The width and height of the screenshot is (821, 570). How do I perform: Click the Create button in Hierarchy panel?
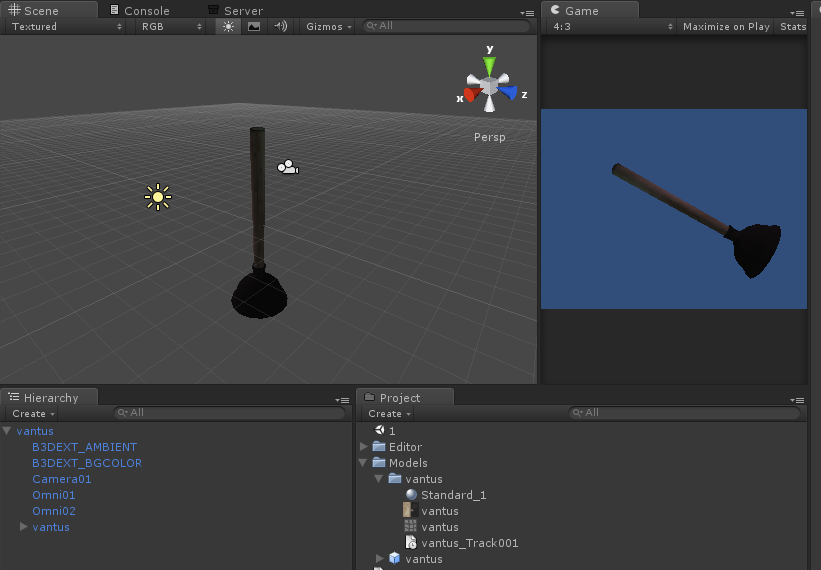pos(33,413)
